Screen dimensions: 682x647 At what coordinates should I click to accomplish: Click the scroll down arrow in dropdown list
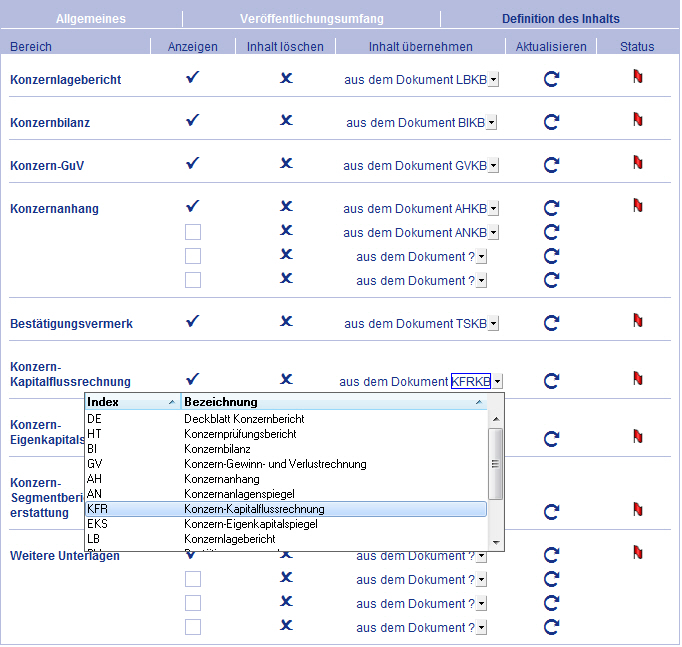(495, 543)
